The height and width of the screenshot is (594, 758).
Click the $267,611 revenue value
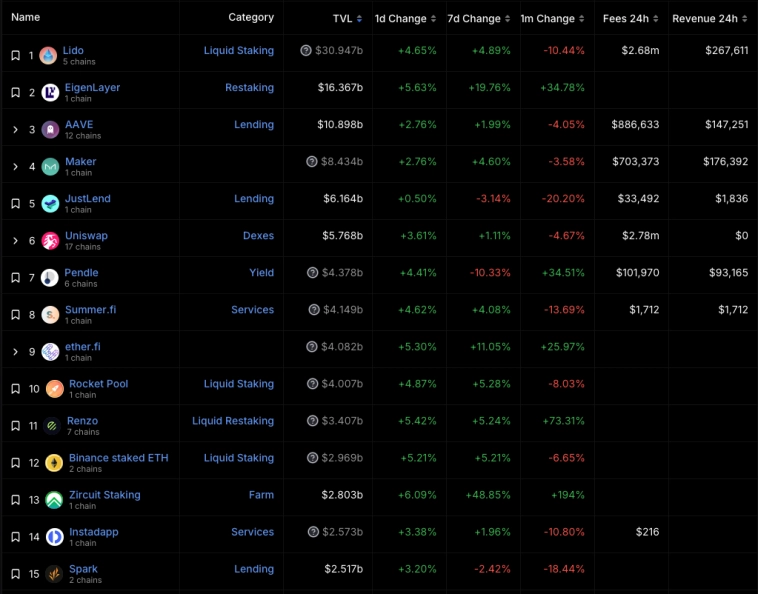coord(727,50)
